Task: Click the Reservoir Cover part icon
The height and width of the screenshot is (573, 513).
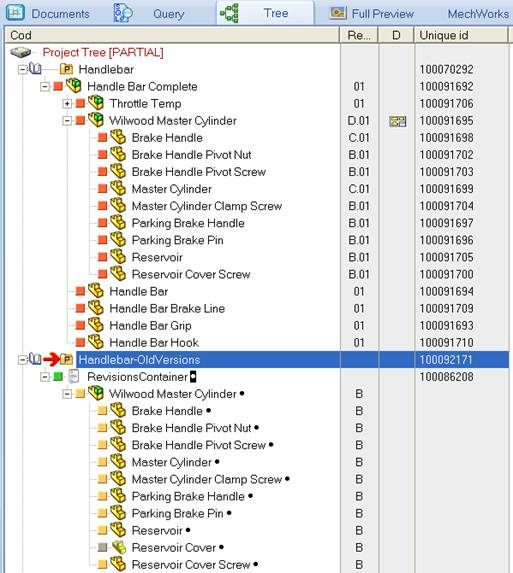Action: [119, 547]
